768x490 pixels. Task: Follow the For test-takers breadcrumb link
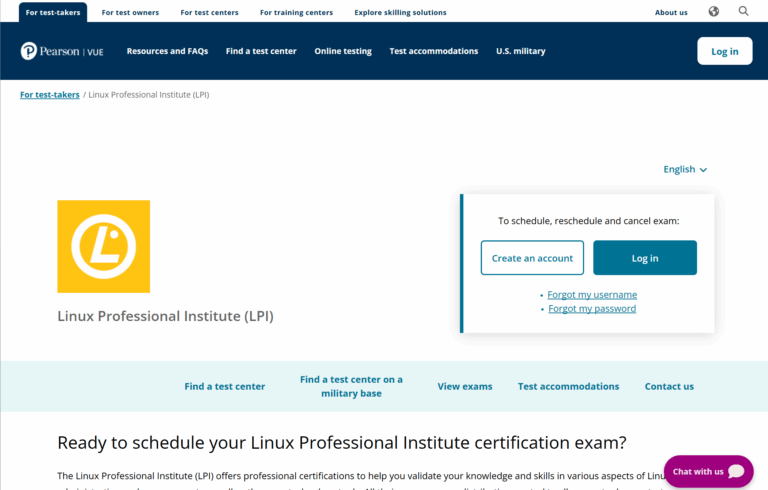point(49,95)
